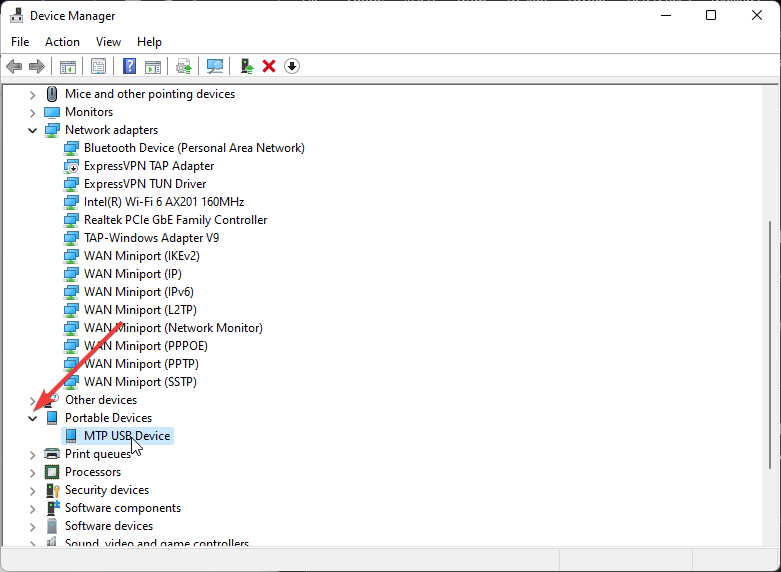Click the blue Help toolbar icon

(130, 66)
